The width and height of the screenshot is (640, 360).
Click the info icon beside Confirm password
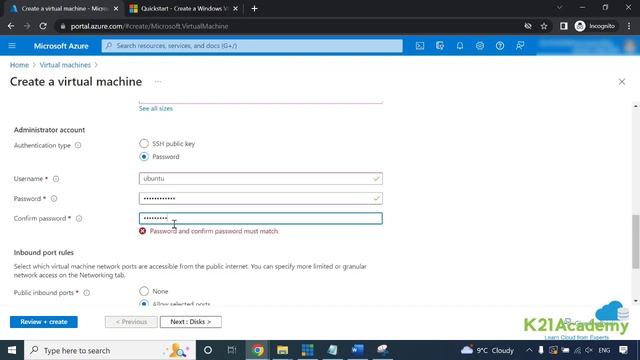79,218
